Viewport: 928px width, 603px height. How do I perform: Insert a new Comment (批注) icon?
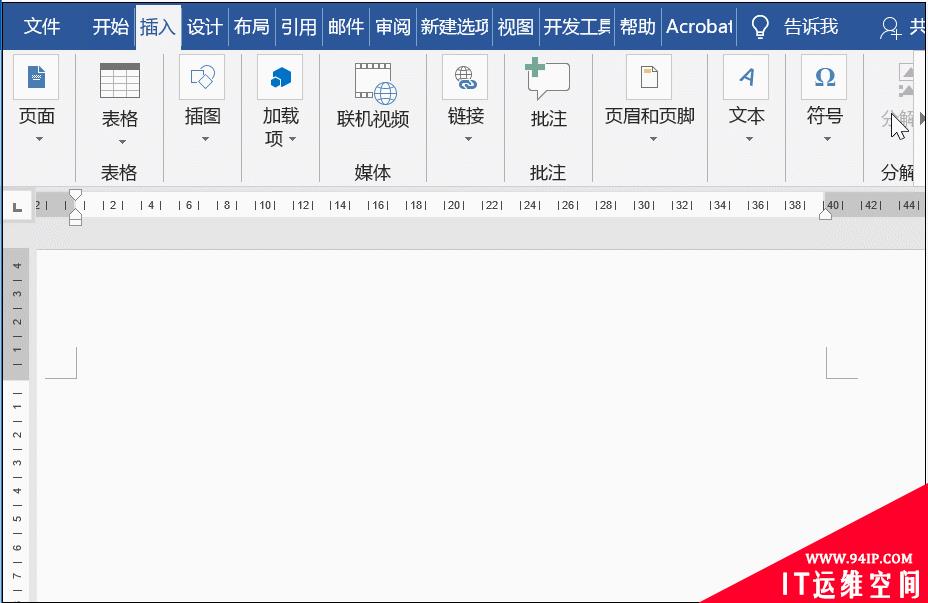point(547,79)
